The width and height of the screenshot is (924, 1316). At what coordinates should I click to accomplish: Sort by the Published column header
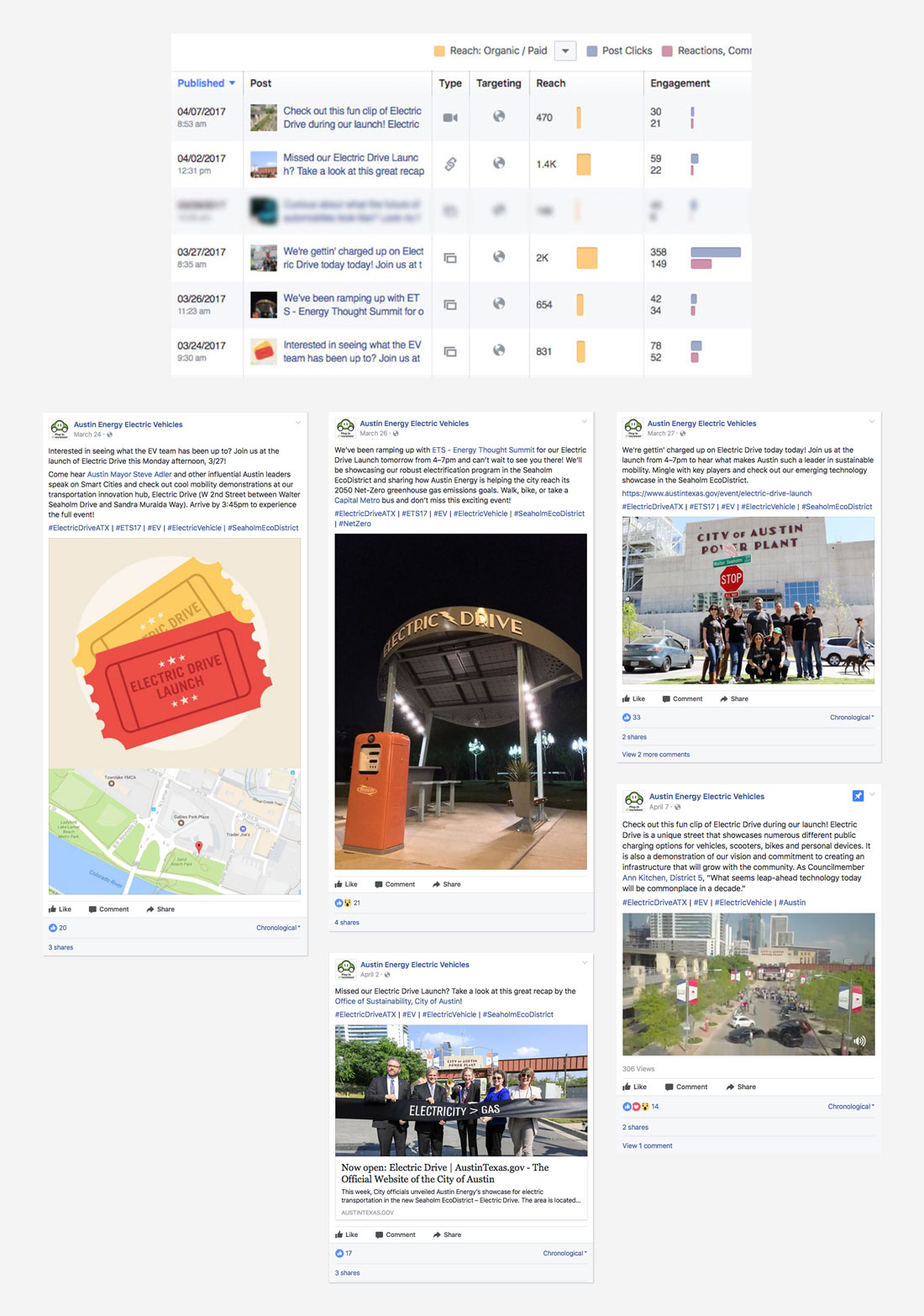[207, 83]
